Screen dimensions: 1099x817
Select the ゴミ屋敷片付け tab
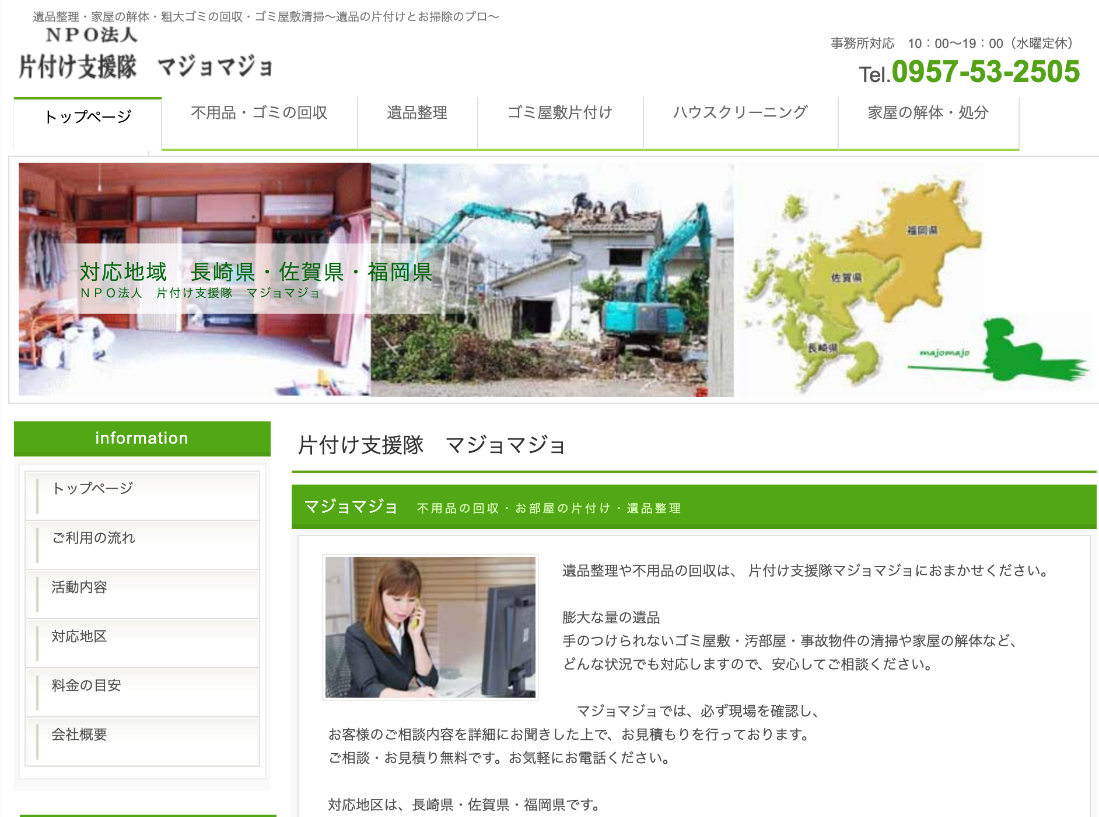click(559, 113)
